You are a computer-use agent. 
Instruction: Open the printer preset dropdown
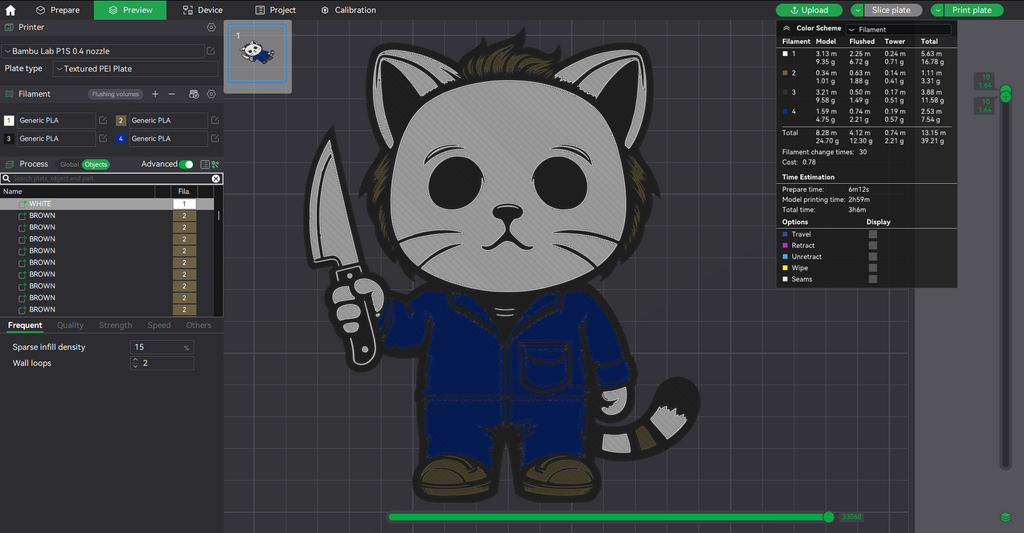point(103,51)
